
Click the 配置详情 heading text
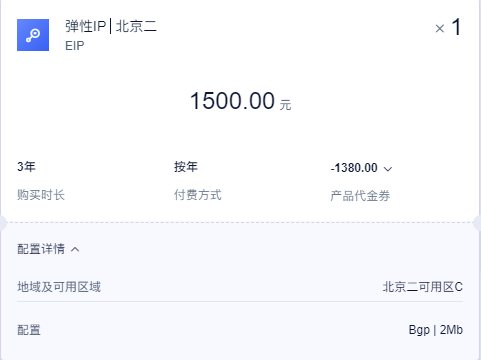[41, 249]
